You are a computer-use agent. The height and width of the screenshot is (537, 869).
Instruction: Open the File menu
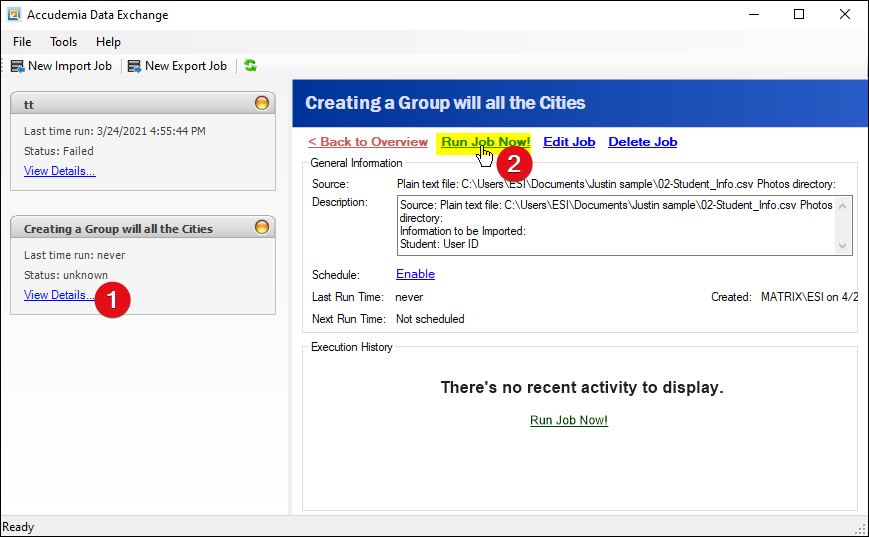click(22, 42)
